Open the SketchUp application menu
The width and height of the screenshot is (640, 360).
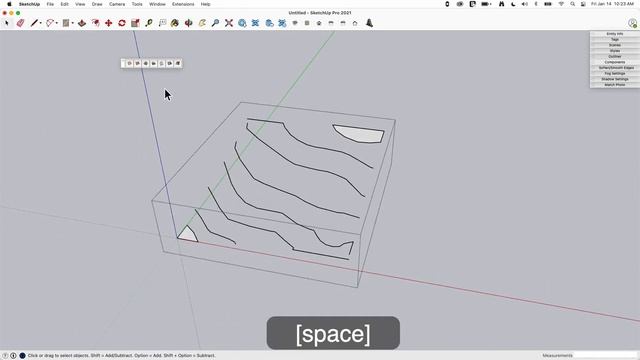pyautogui.click(x=29, y=4)
